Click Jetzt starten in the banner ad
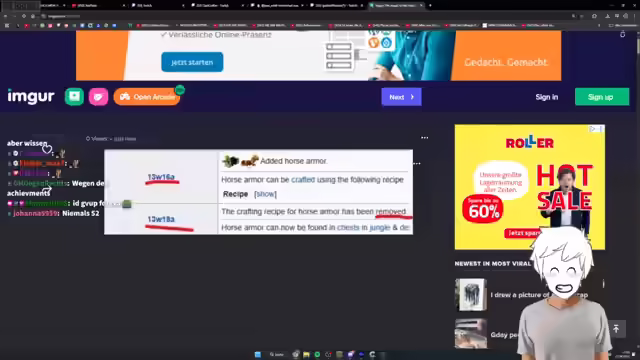 192,62
